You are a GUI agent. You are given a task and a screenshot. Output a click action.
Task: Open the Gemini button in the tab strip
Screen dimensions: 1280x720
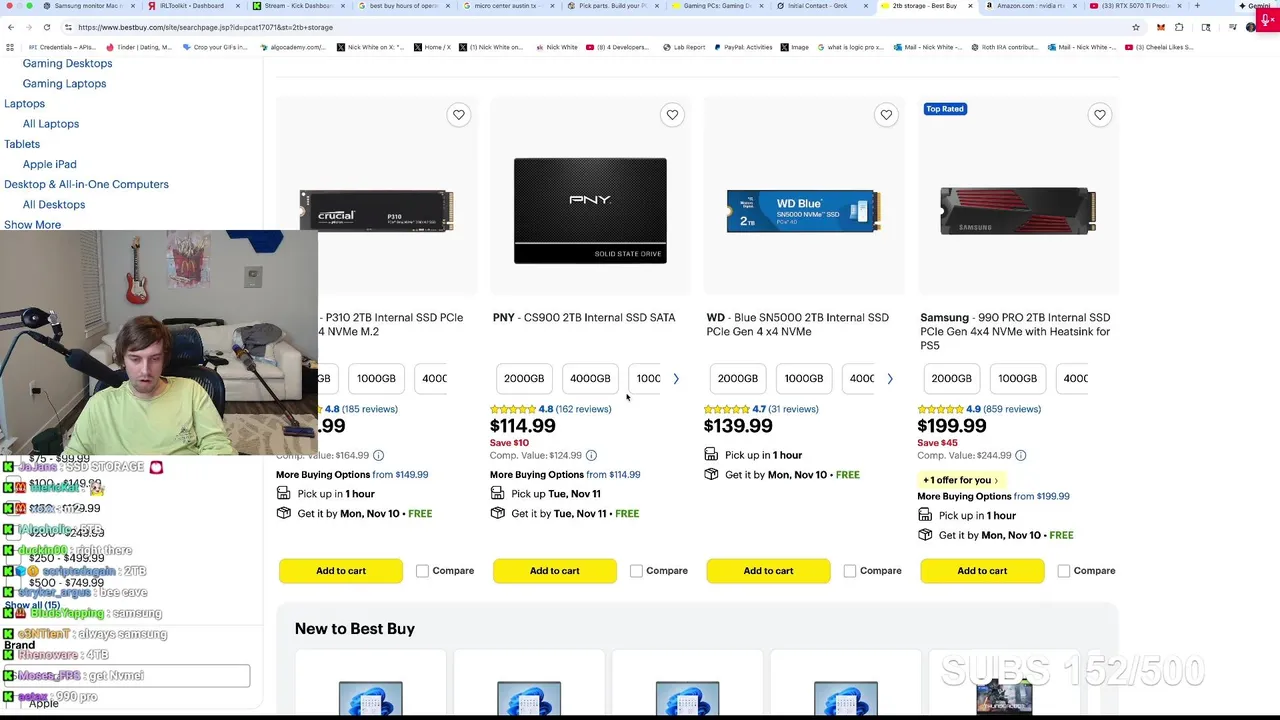1258,6
